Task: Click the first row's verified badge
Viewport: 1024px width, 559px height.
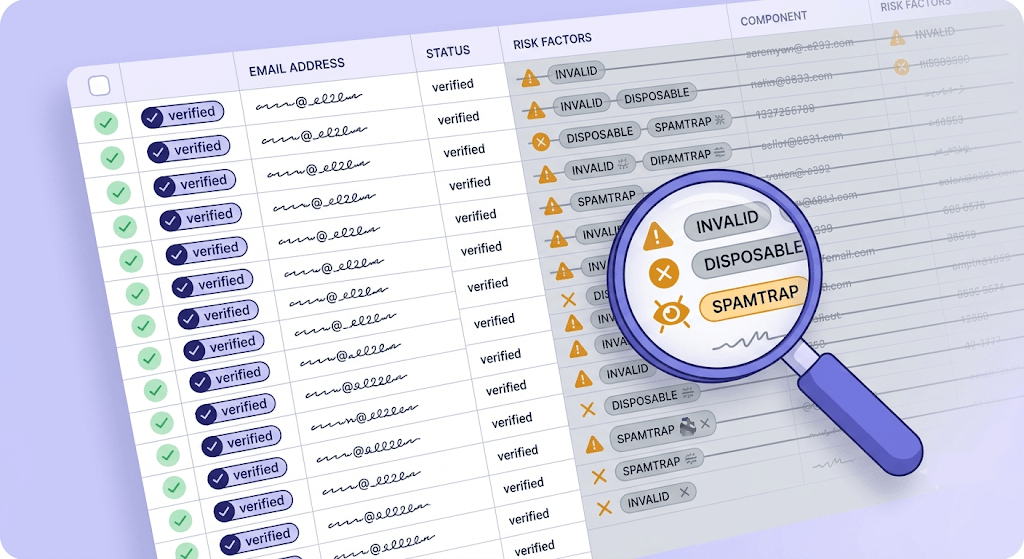Action: coord(182,115)
